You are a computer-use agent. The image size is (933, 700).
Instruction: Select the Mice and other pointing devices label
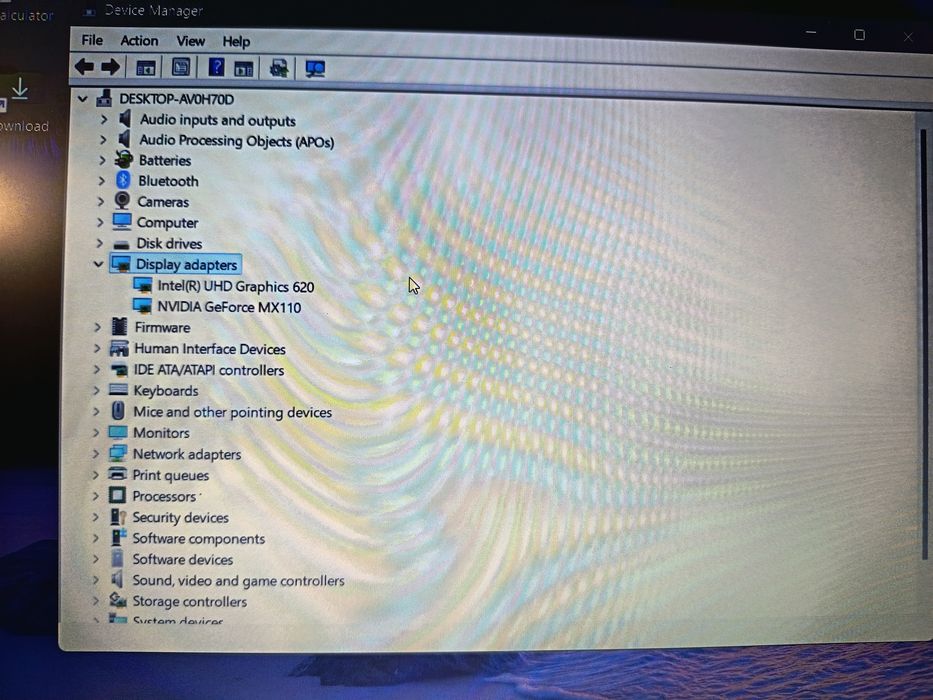point(232,412)
